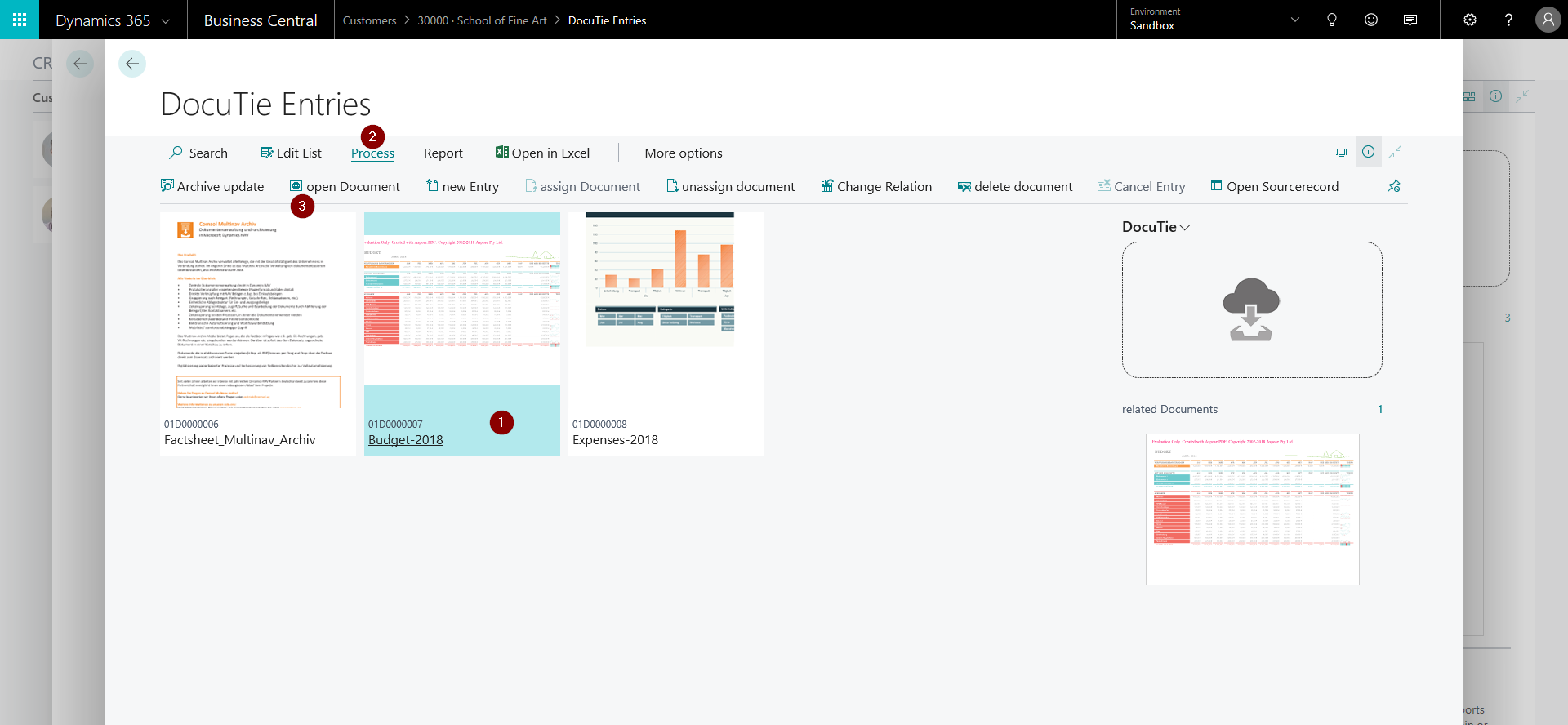This screenshot has height=725, width=1568.
Task: Select the Factsheet_Multinav_Archiv thumbnail
Action: (x=258, y=310)
